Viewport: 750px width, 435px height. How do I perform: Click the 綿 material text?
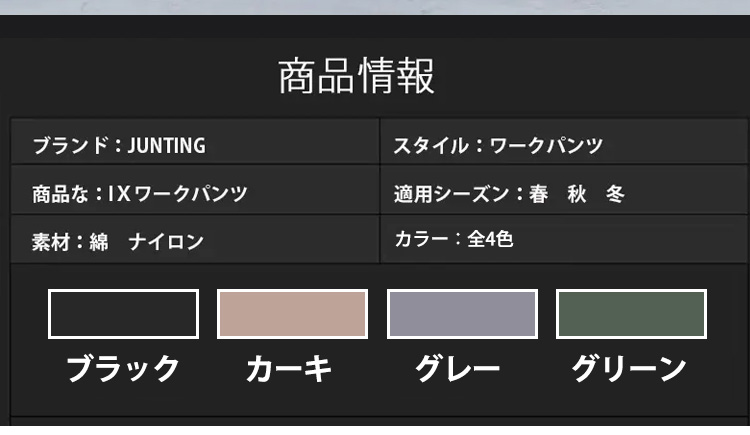99,242
